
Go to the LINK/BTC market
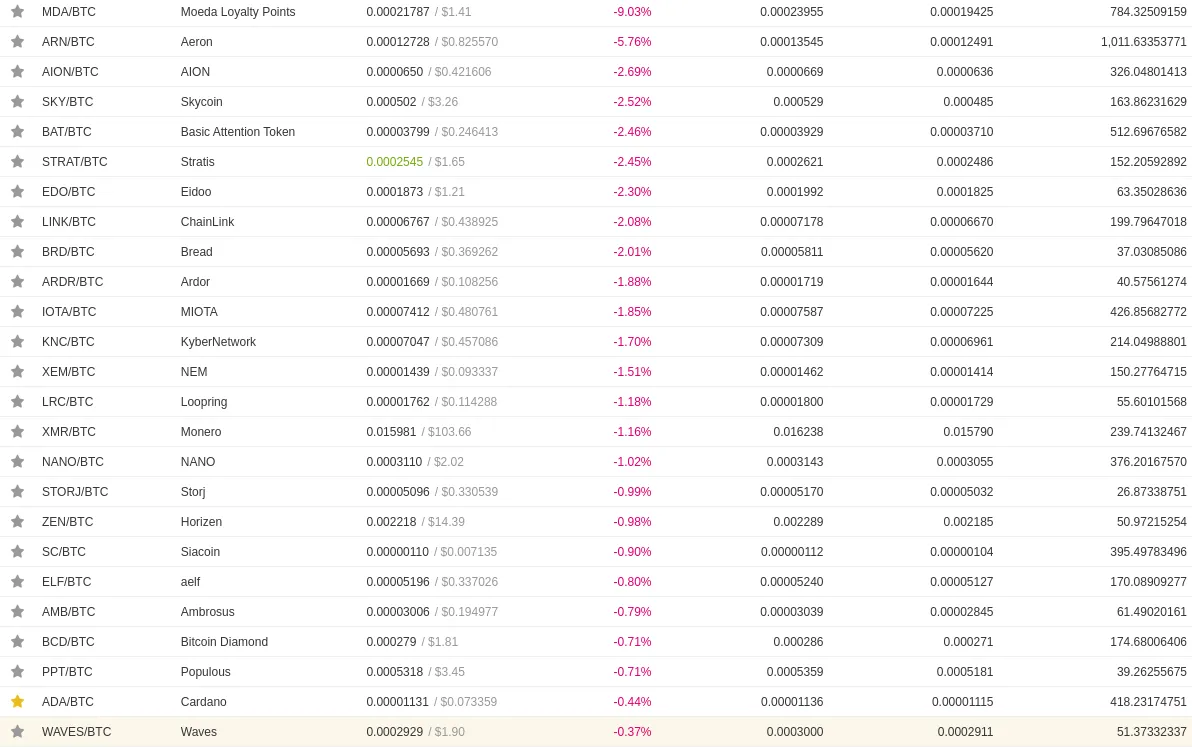pyautogui.click(x=68, y=221)
